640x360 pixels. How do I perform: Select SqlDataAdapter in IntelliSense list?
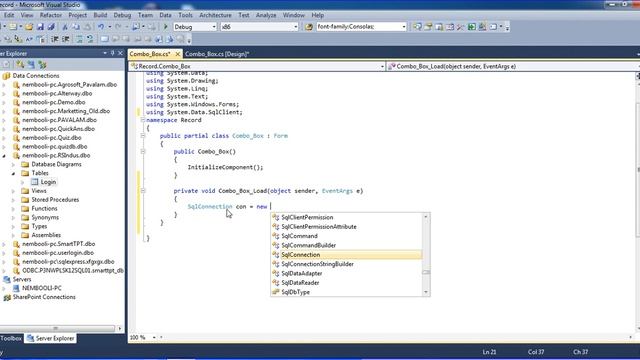coord(302,273)
